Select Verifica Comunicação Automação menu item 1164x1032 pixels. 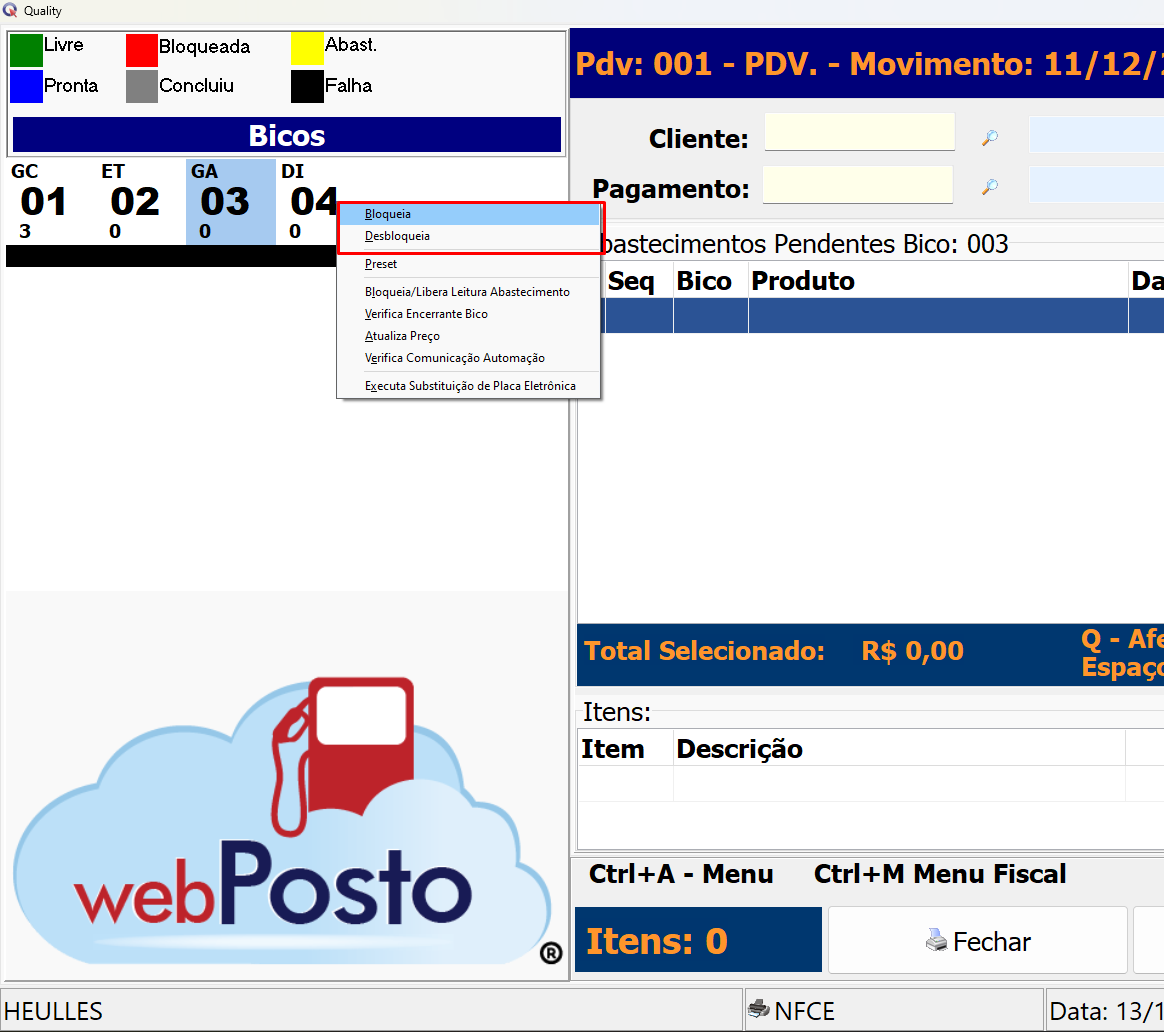pos(468,358)
